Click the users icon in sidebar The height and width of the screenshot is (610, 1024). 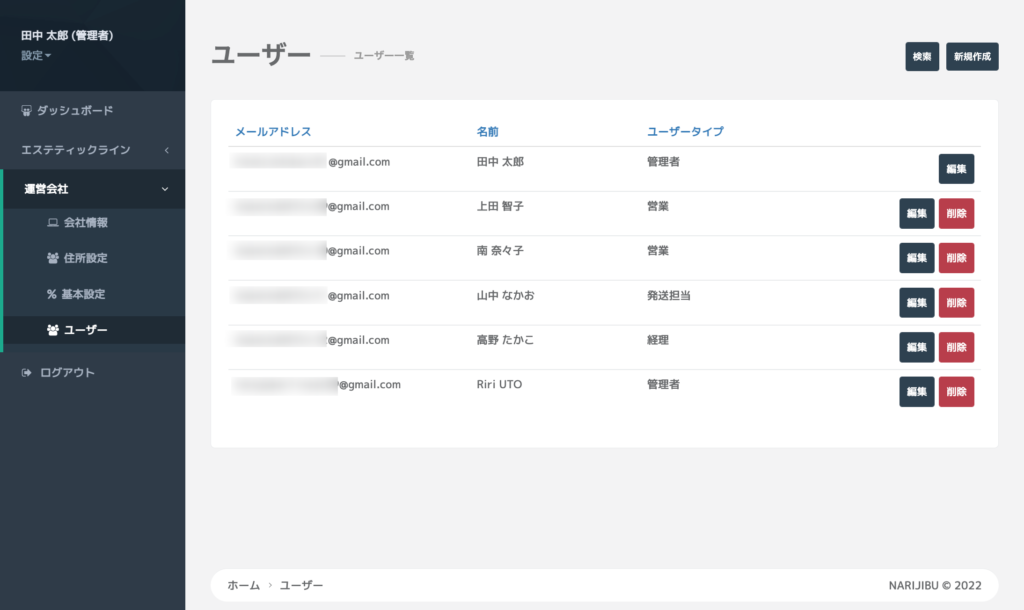point(53,330)
